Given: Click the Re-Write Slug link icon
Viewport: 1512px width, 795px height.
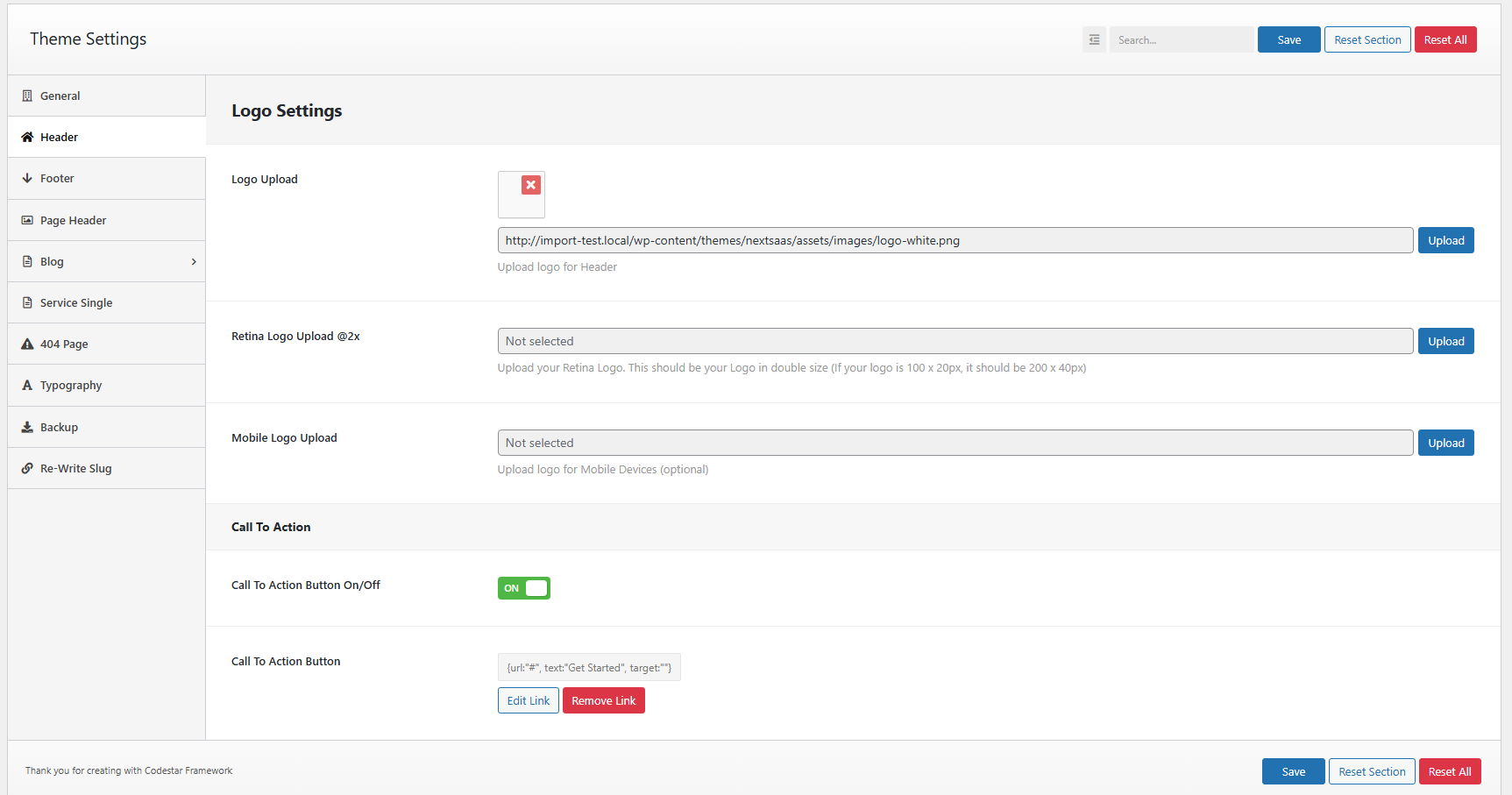Looking at the screenshot, I should [27, 468].
